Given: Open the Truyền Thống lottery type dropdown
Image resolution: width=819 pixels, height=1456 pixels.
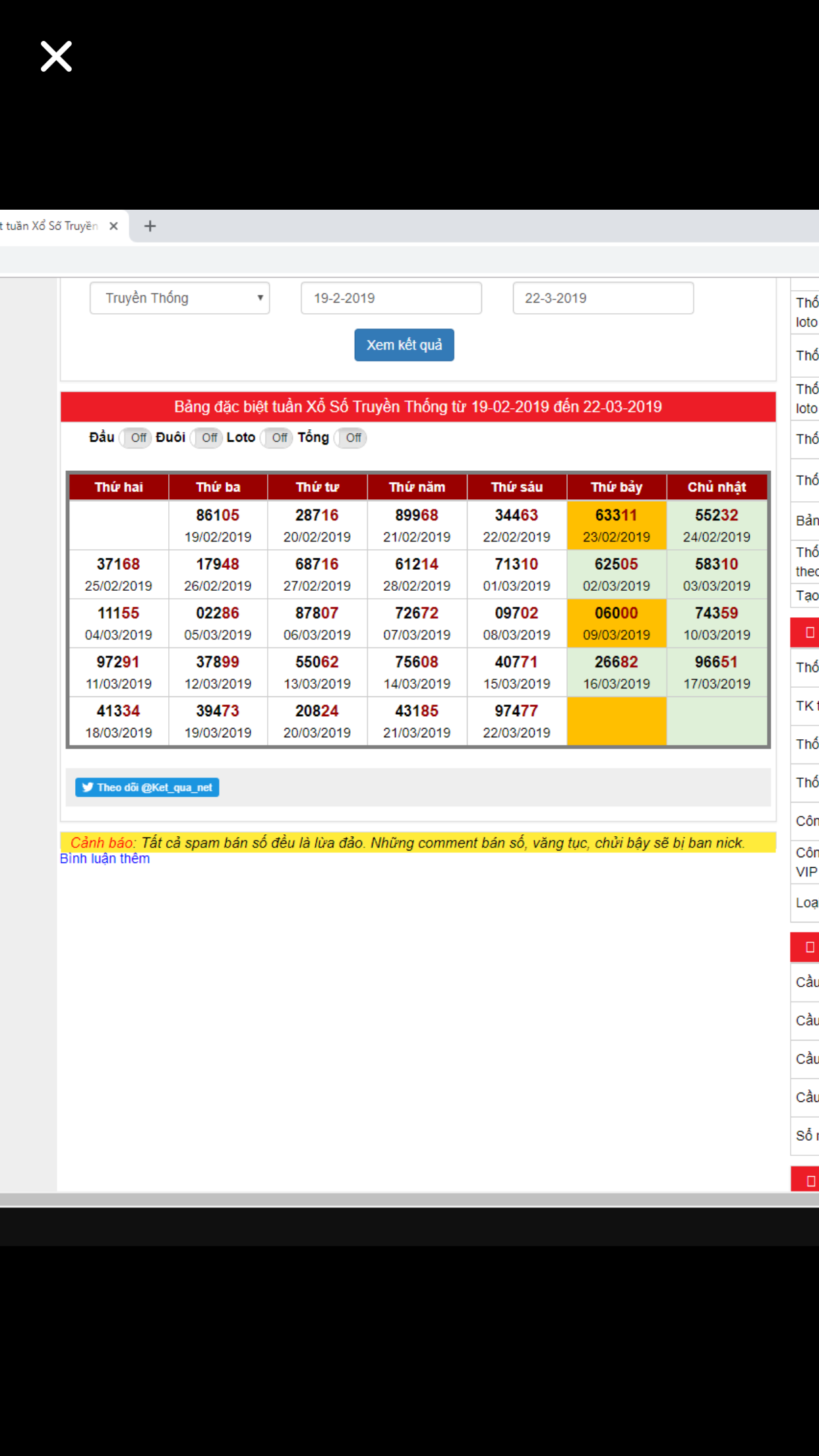Looking at the screenshot, I should pos(179,298).
